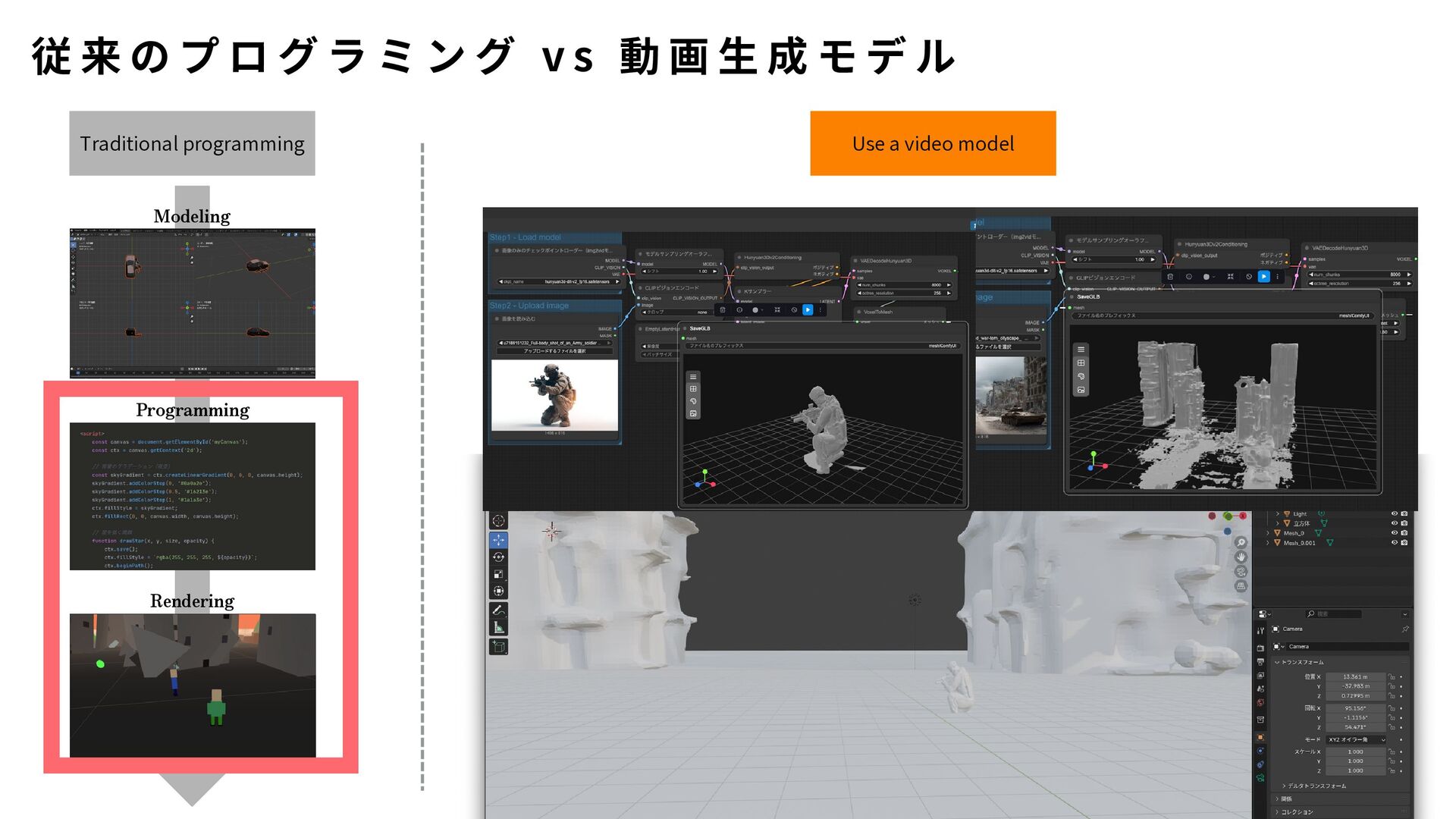Toggle visibility of Mesh_0.001 in the outliner
Viewport: 1456px width, 819px height.
click(x=1394, y=543)
